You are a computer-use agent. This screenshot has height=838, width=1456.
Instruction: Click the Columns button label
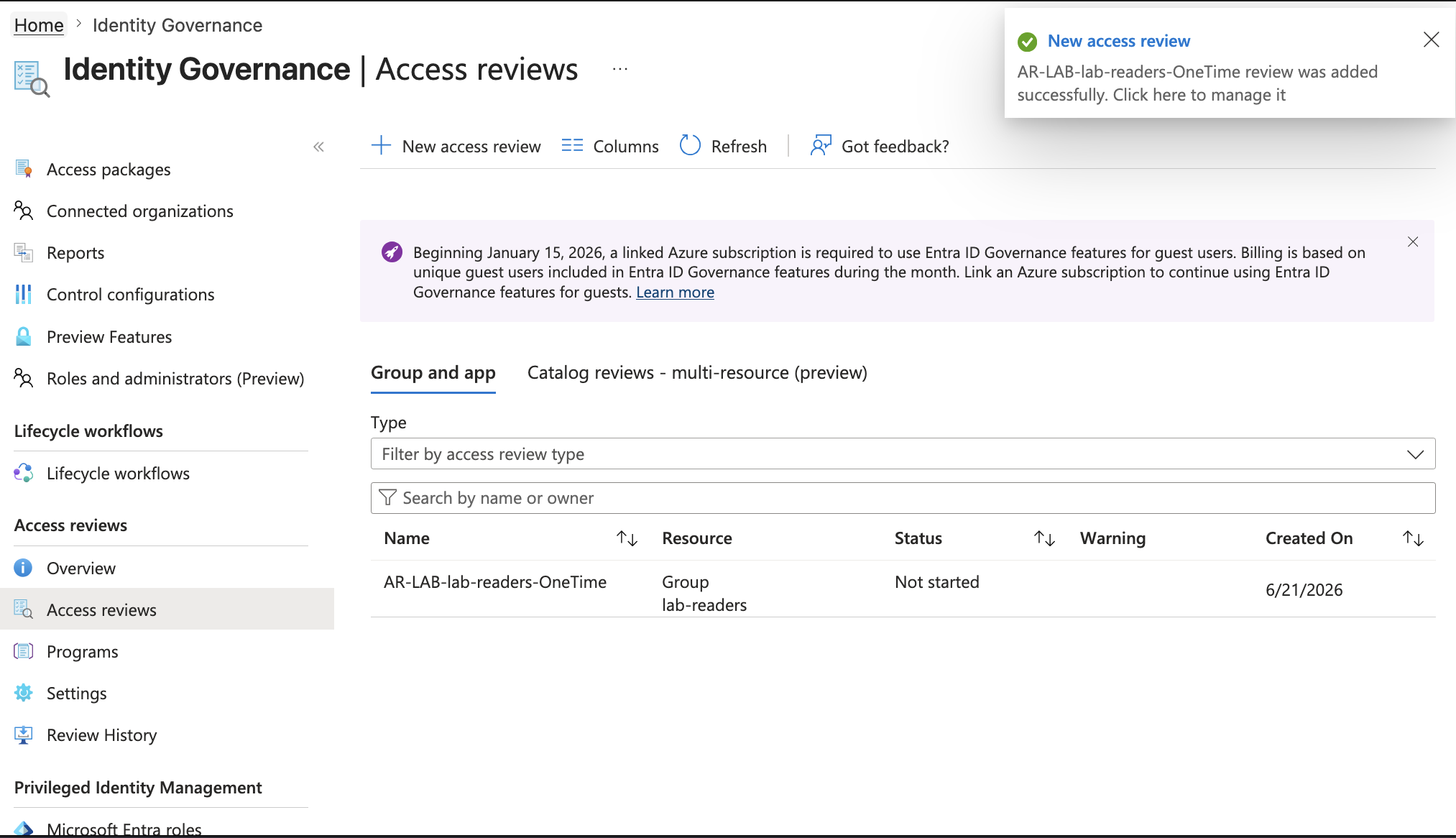tap(626, 146)
